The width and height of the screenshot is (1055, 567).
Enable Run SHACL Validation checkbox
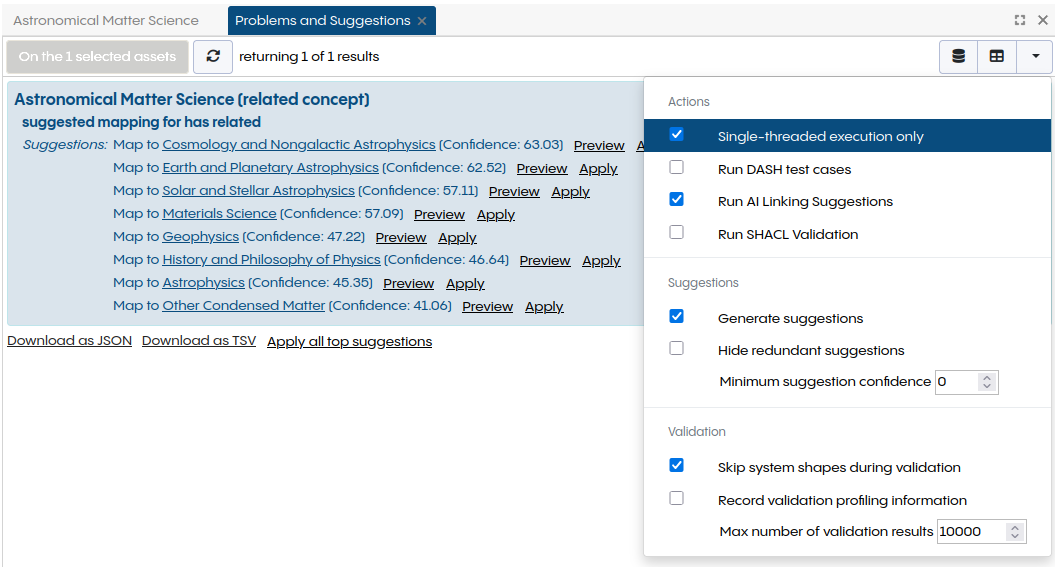[x=677, y=233]
